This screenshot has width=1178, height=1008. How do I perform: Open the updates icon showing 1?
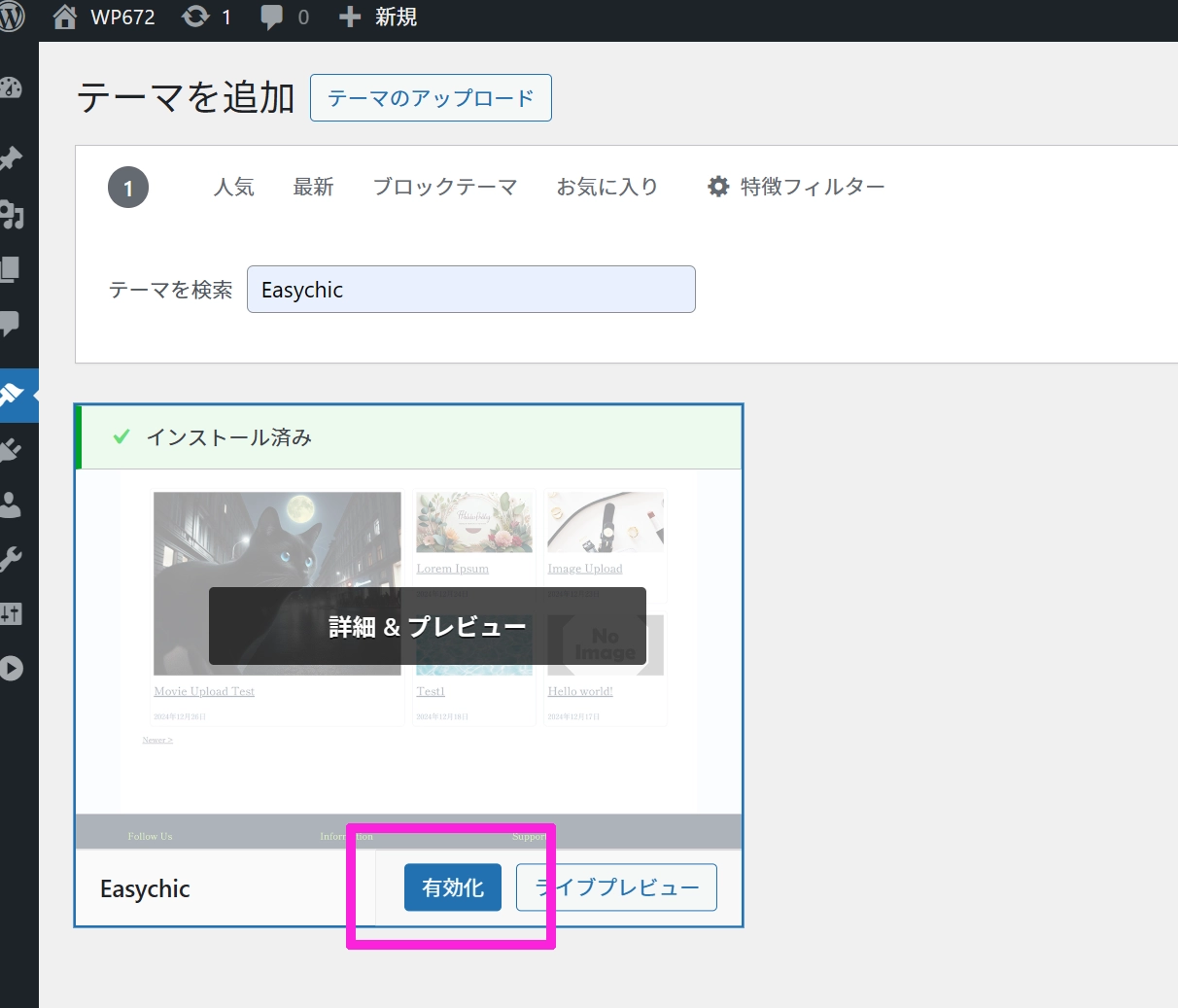[x=206, y=17]
